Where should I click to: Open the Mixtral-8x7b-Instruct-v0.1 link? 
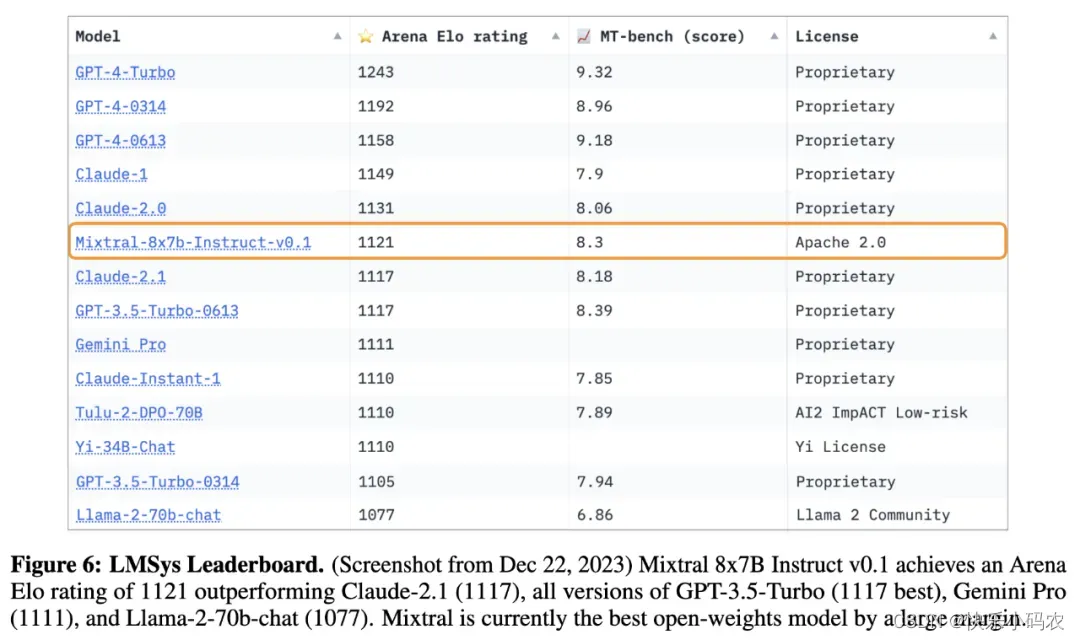click(194, 242)
